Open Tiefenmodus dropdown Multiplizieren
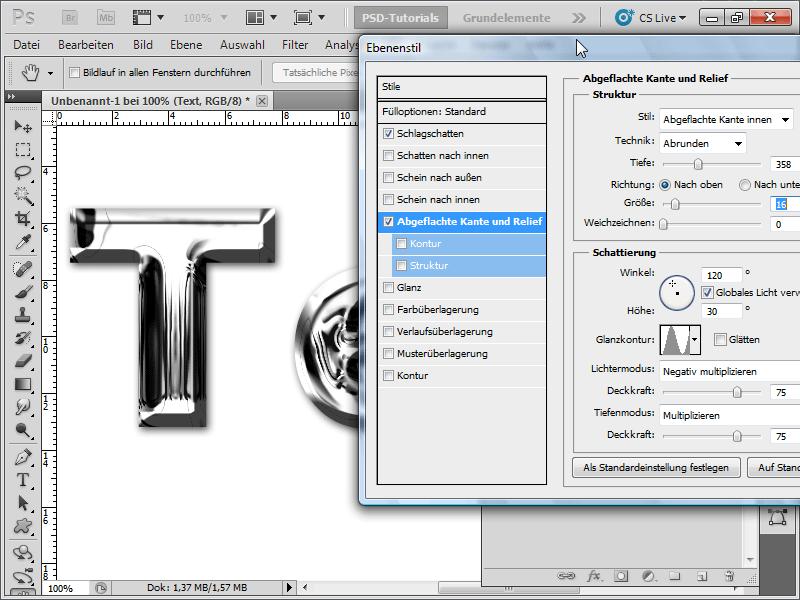Viewport: 800px width, 600px height. (730, 415)
